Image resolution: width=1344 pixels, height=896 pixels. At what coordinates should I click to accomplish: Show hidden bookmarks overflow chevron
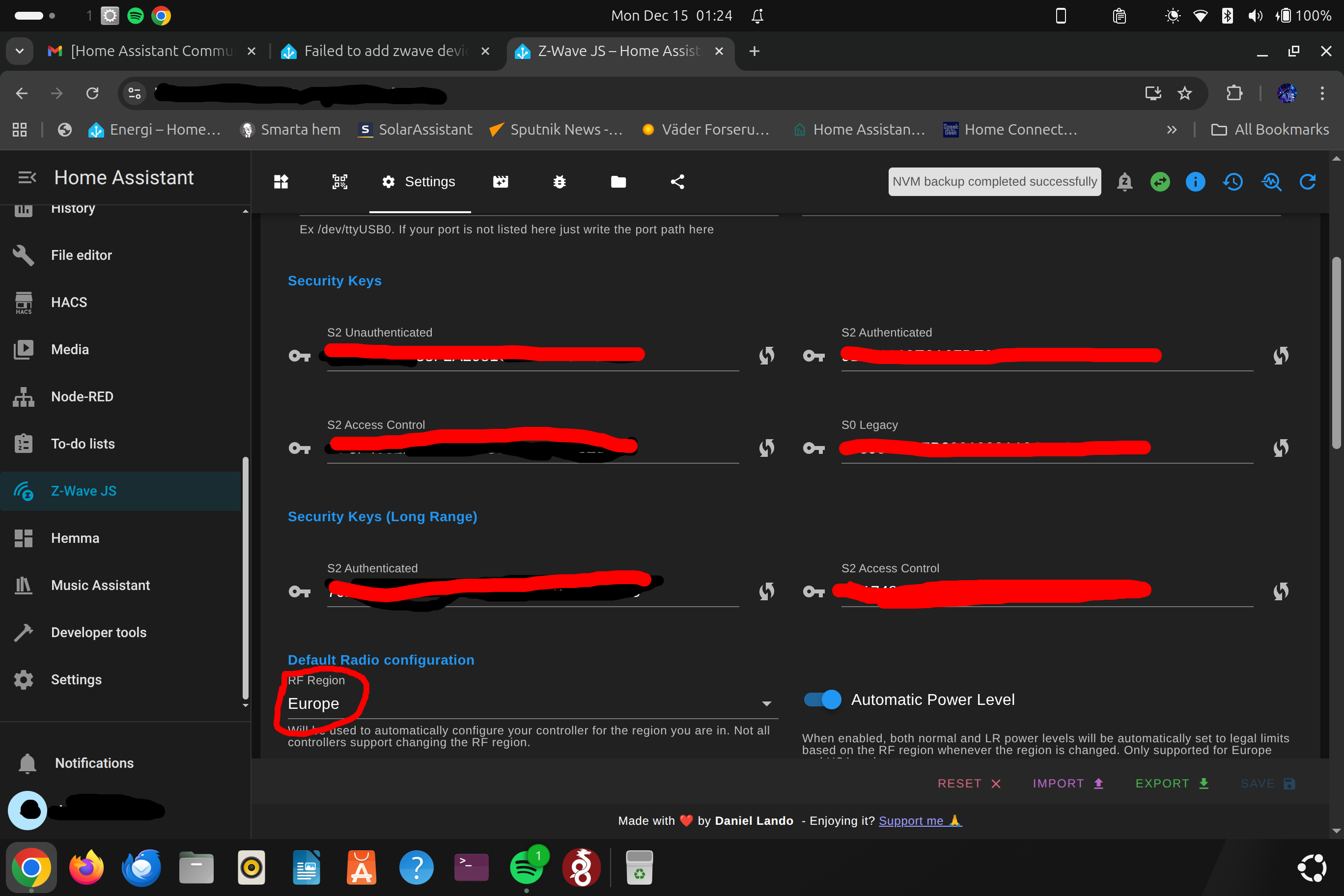tap(1172, 130)
